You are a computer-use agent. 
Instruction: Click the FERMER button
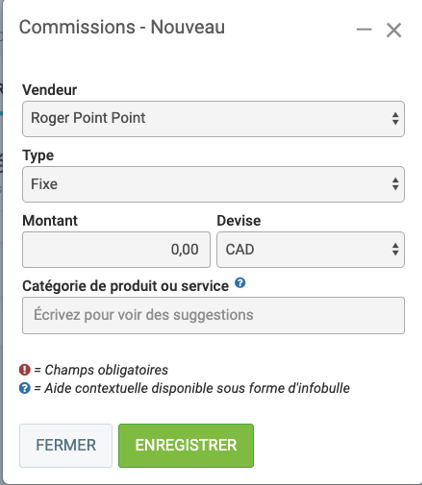coord(66,446)
